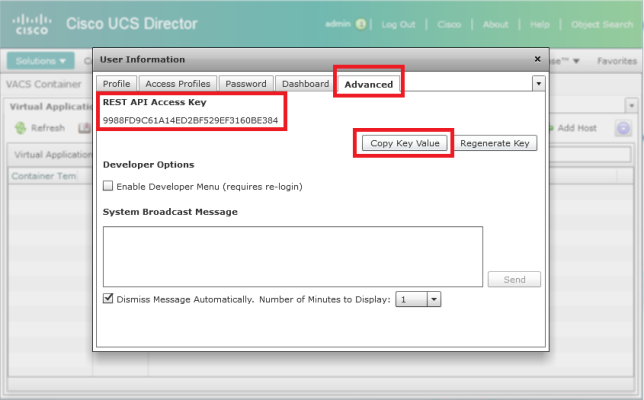Image resolution: width=644 pixels, height=400 pixels.
Task: Select the Password tab
Action: point(245,84)
